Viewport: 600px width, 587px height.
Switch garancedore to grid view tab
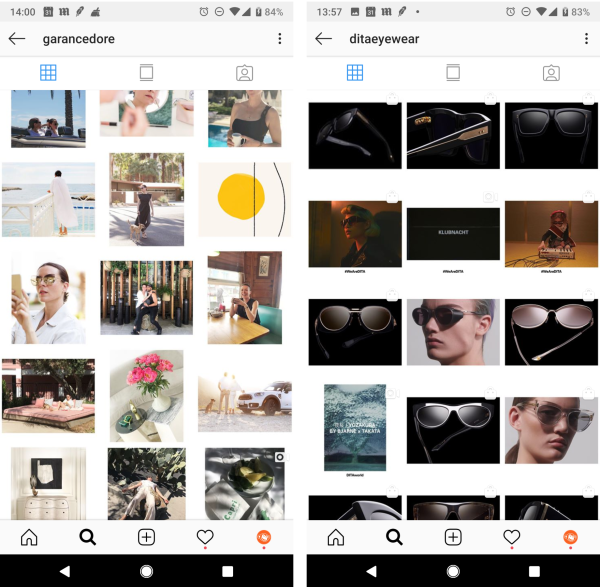[x=48, y=73]
